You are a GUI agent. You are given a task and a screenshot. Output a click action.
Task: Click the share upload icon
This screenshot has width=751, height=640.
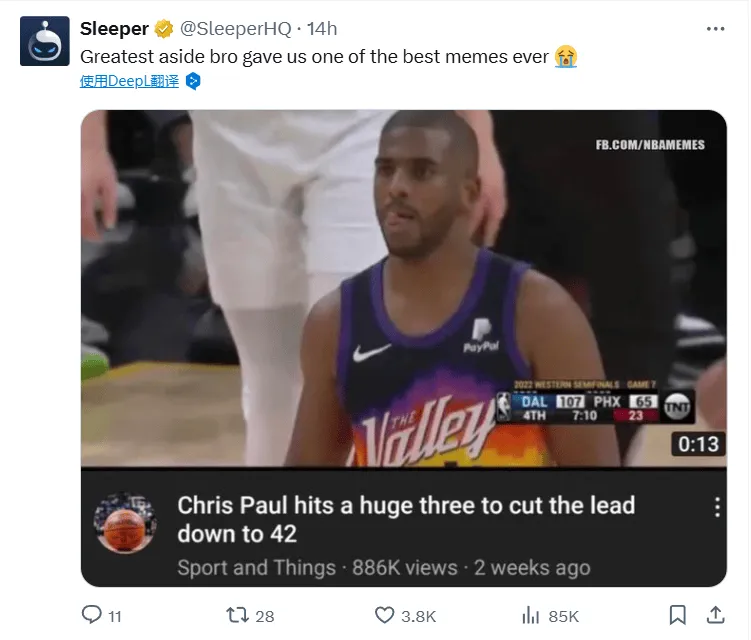click(x=716, y=615)
